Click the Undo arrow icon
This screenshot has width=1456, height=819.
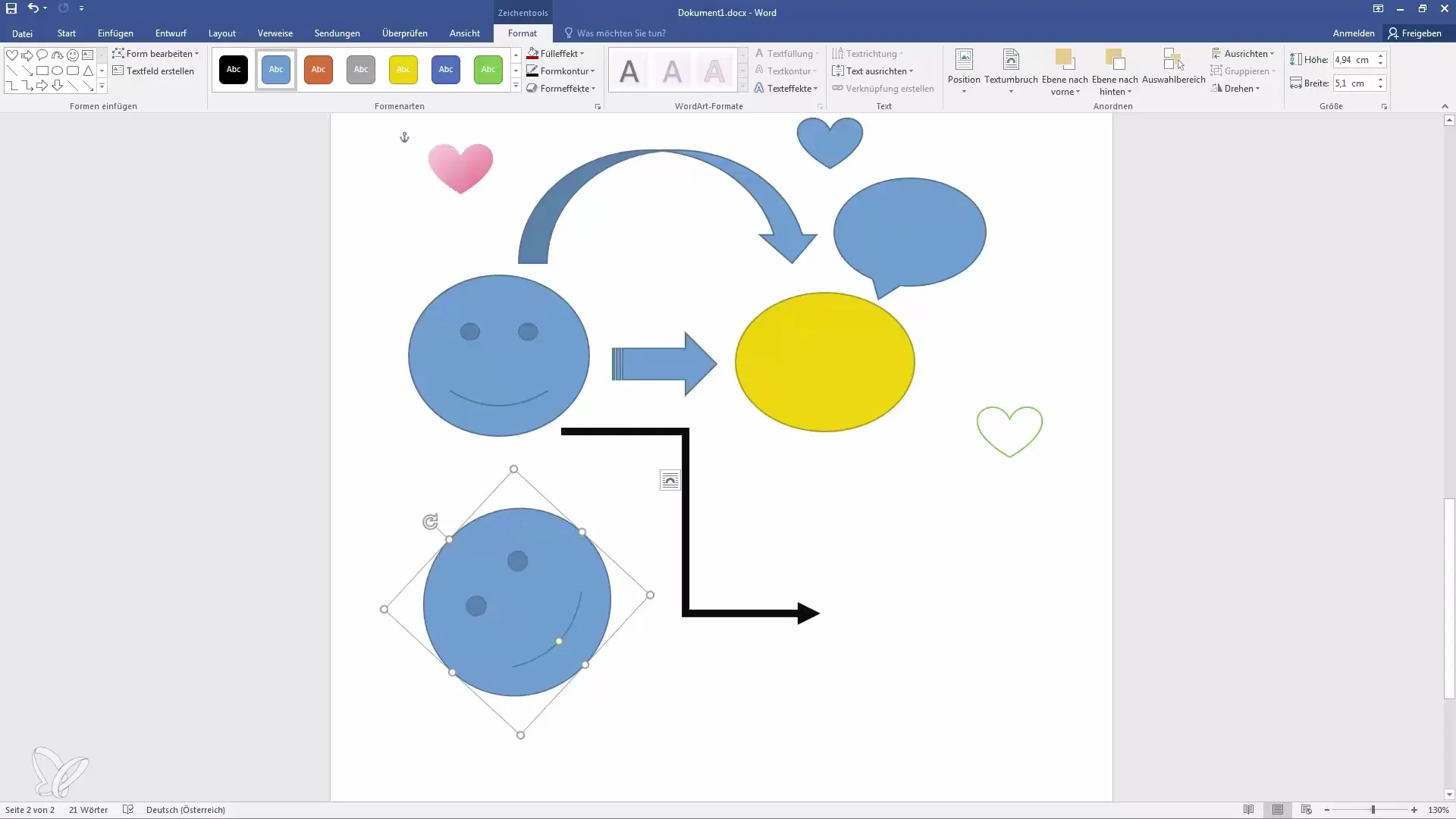[x=33, y=8]
